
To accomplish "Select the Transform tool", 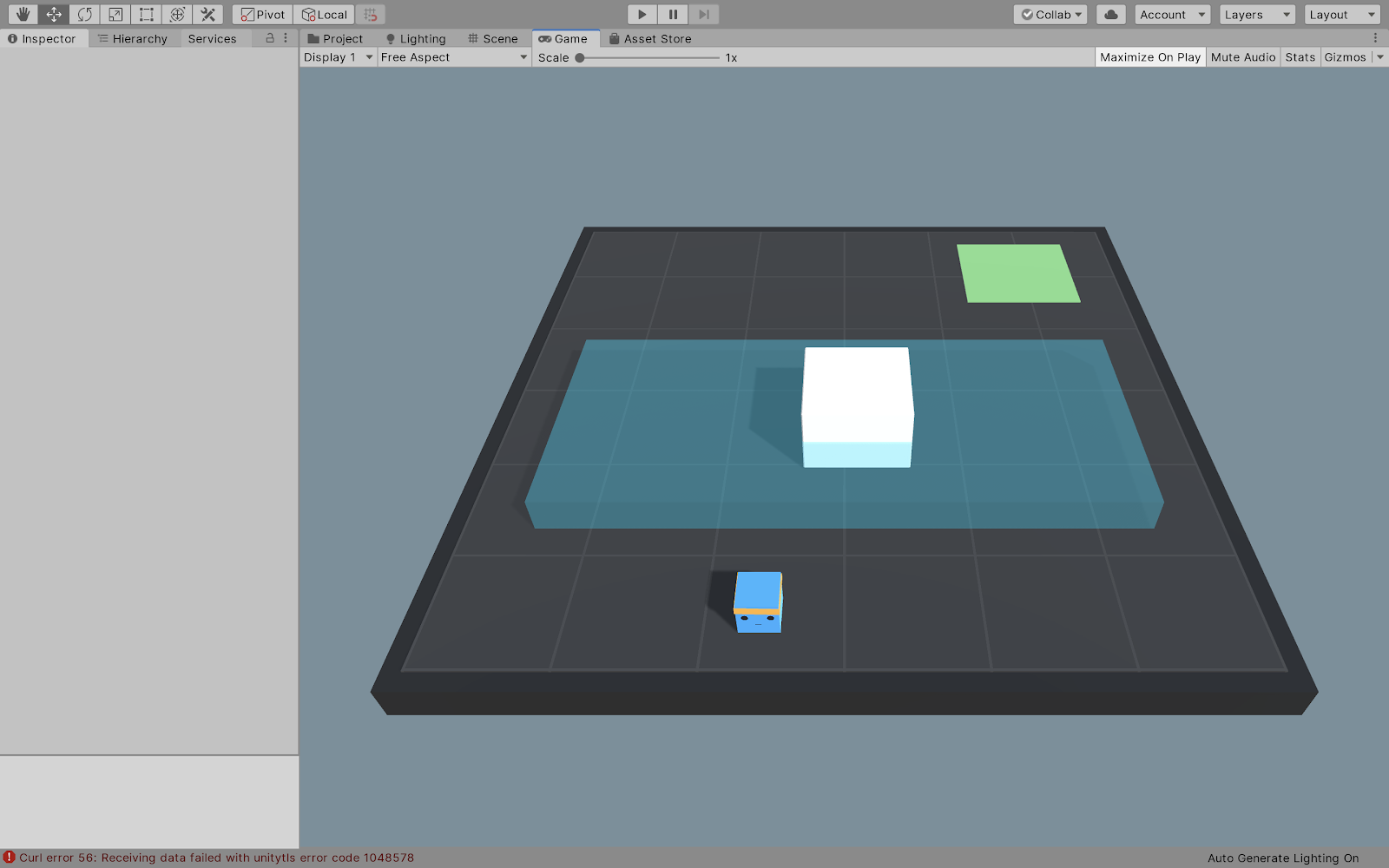I will 176,14.
